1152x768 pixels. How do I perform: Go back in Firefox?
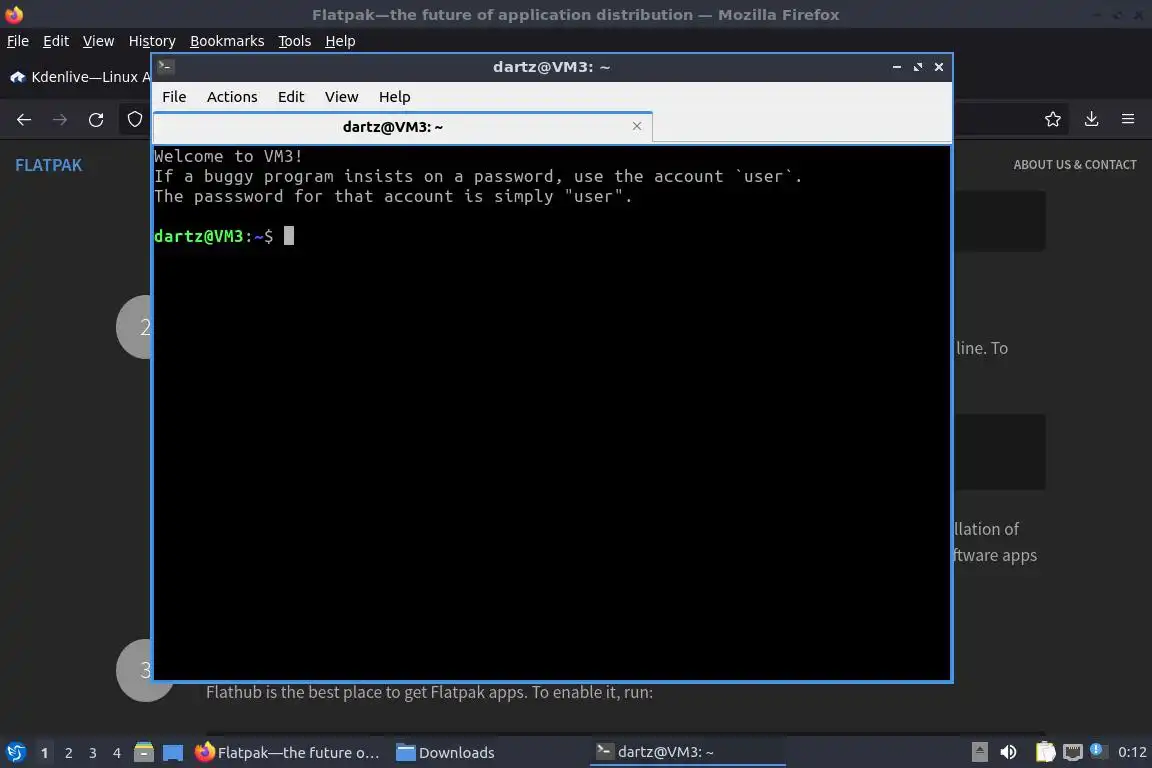24,120
